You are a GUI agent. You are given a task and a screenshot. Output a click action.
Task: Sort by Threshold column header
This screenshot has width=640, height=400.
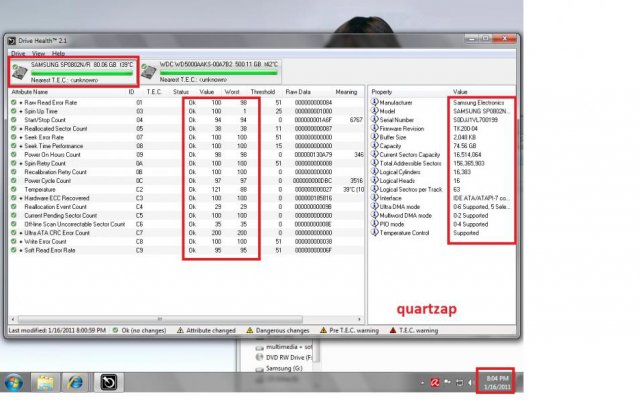[262, 92]
